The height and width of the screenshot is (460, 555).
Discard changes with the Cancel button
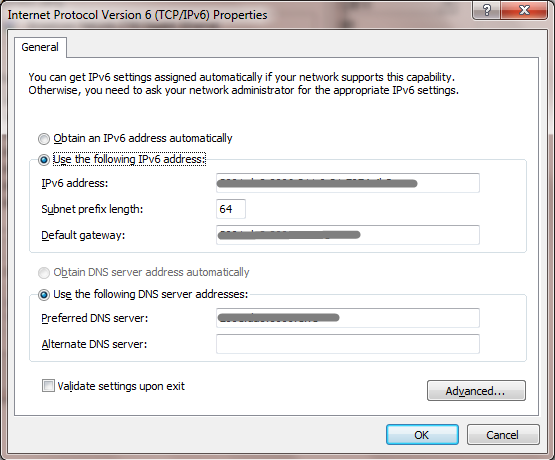click(503, 435)
